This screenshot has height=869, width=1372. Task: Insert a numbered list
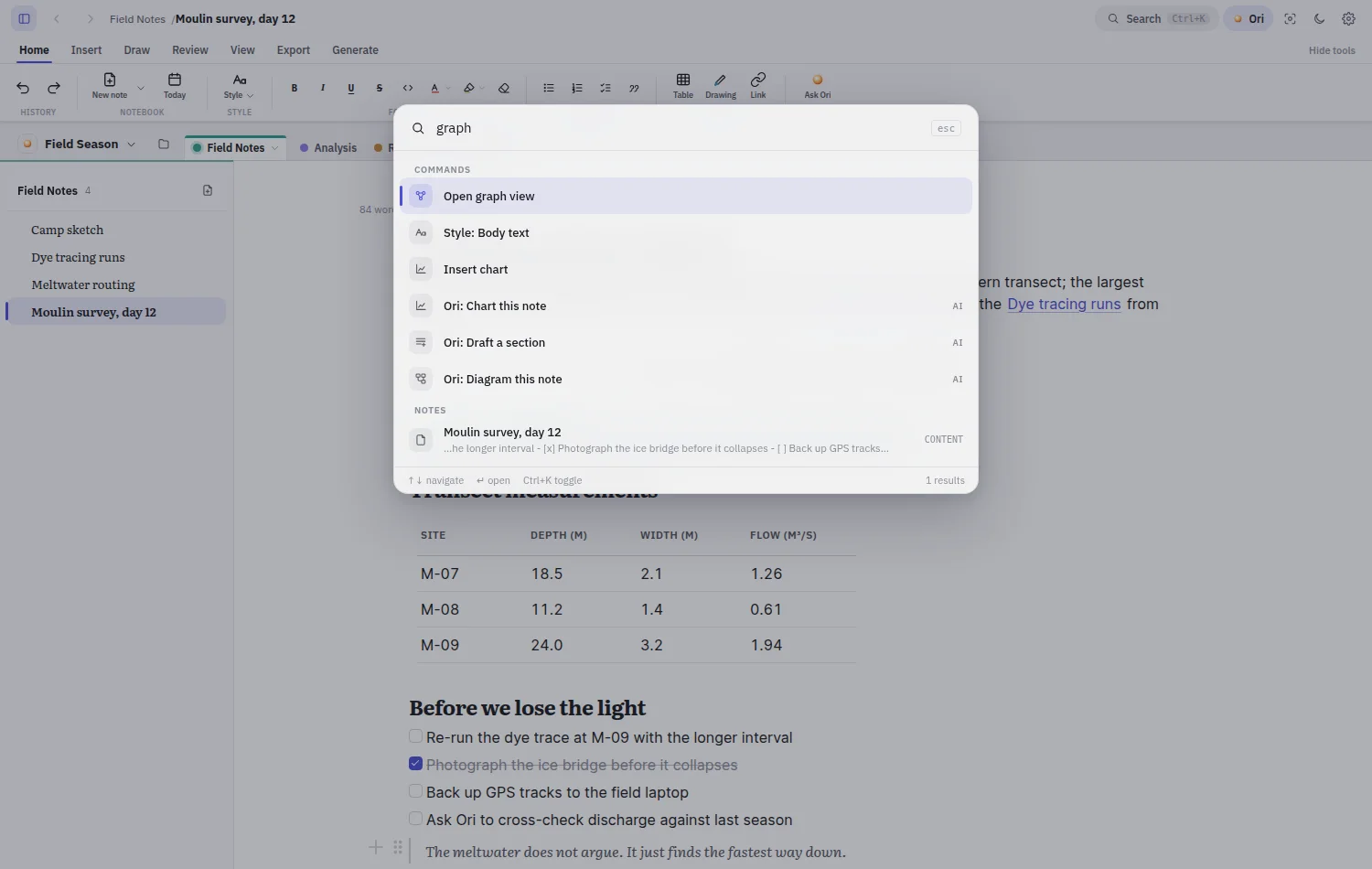coord(577,88)
